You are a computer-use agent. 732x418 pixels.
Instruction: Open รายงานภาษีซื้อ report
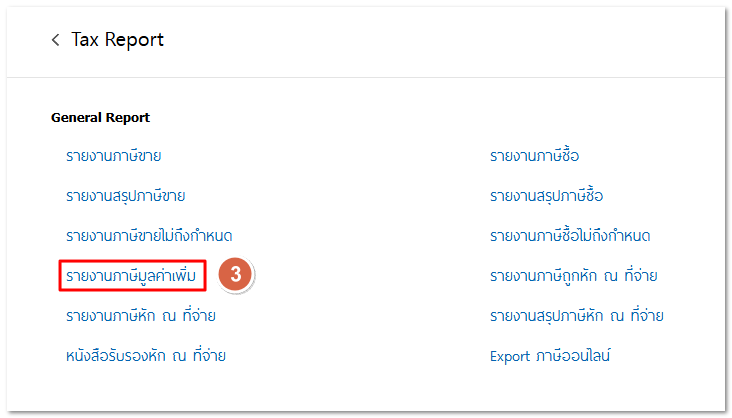coord(534,155)
